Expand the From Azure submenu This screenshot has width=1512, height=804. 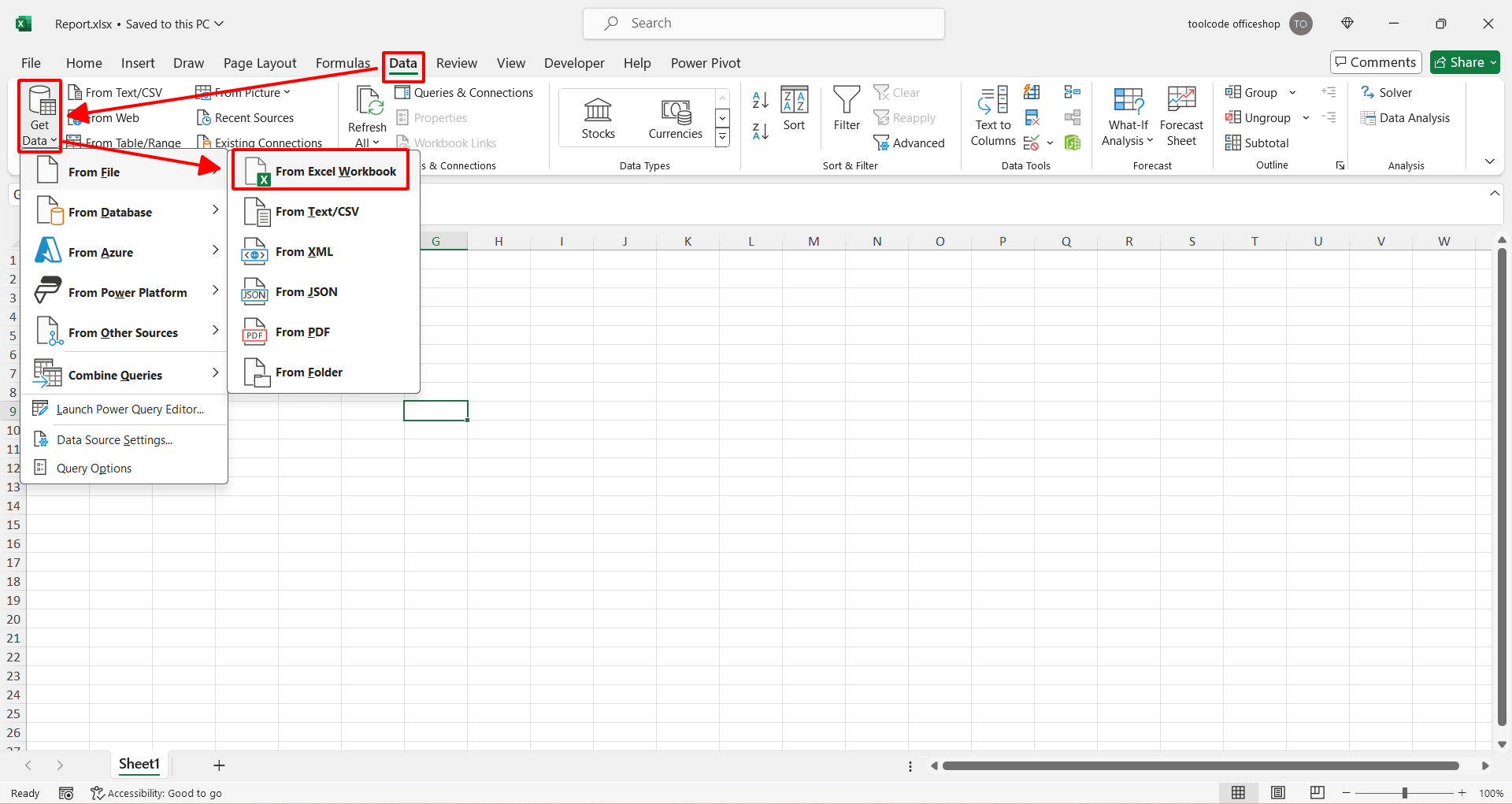126,252
